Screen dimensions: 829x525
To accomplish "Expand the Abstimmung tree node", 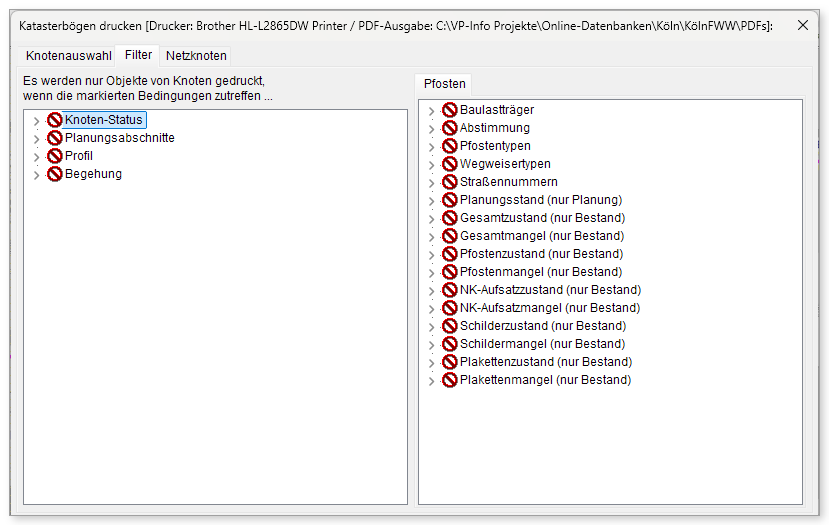I will tap(431, 129).
